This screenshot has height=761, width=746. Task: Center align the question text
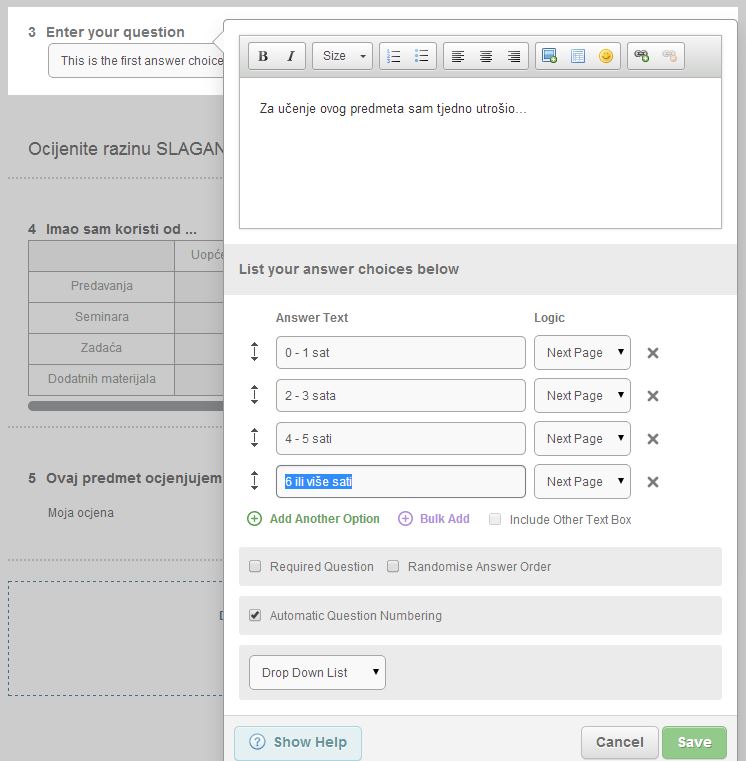pyautogui.click(x=486, y=56)
